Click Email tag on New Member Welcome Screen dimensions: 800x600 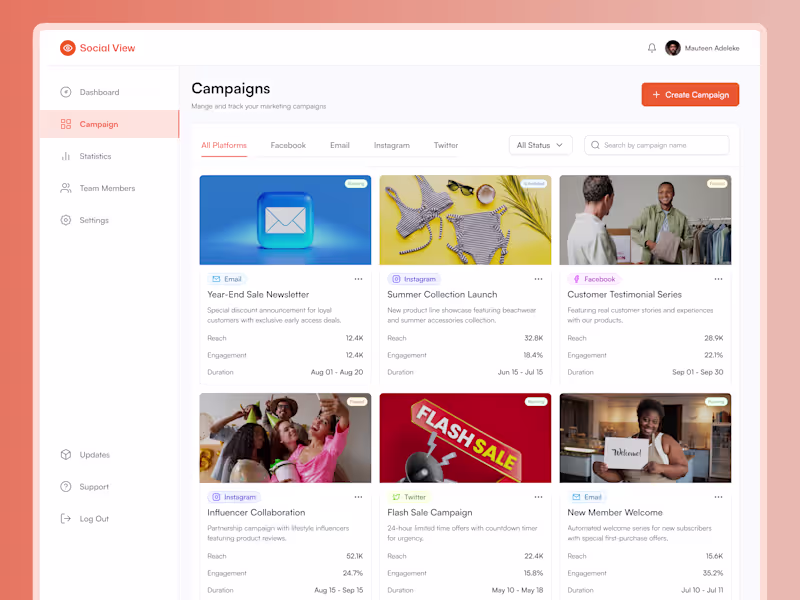[x=587, y=497]
